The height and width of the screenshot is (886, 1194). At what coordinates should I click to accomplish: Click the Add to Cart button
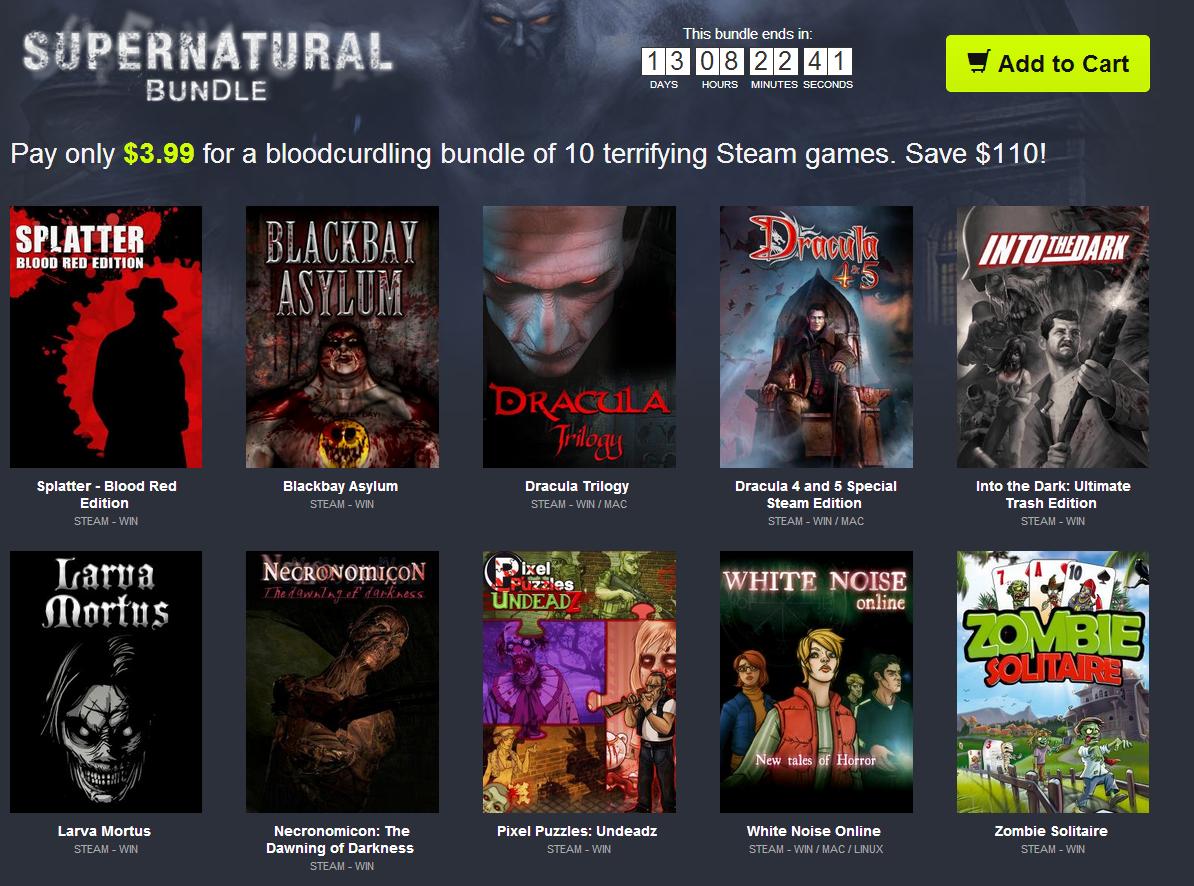1047,63
